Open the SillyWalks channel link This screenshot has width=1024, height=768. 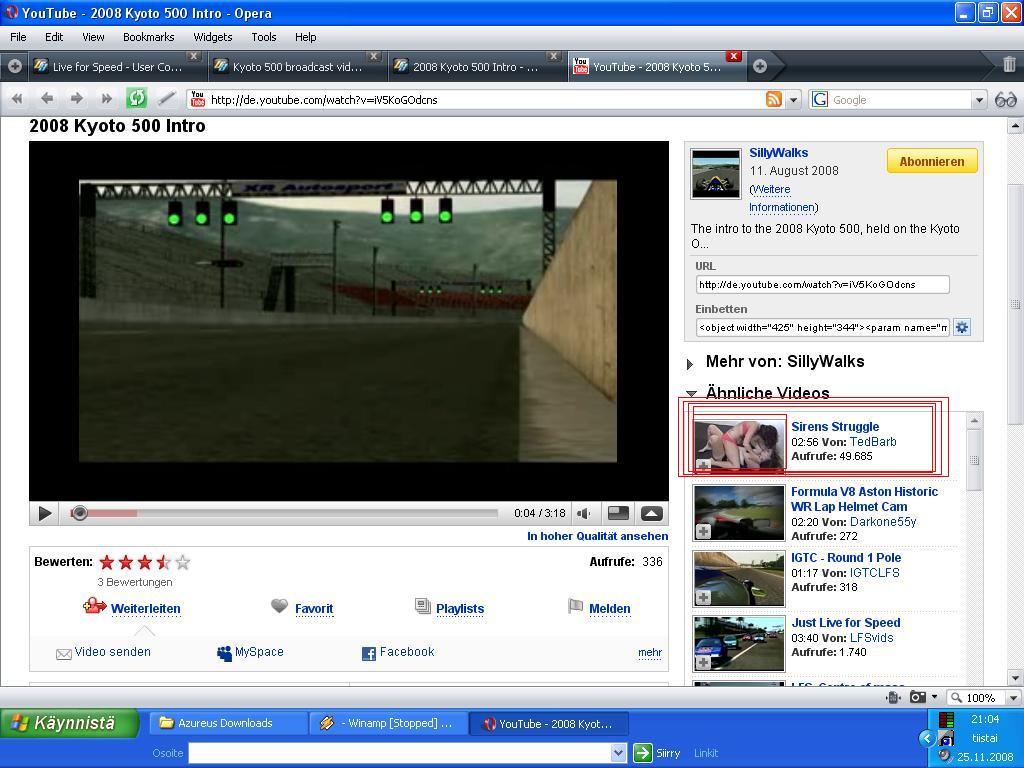(778, 153)
